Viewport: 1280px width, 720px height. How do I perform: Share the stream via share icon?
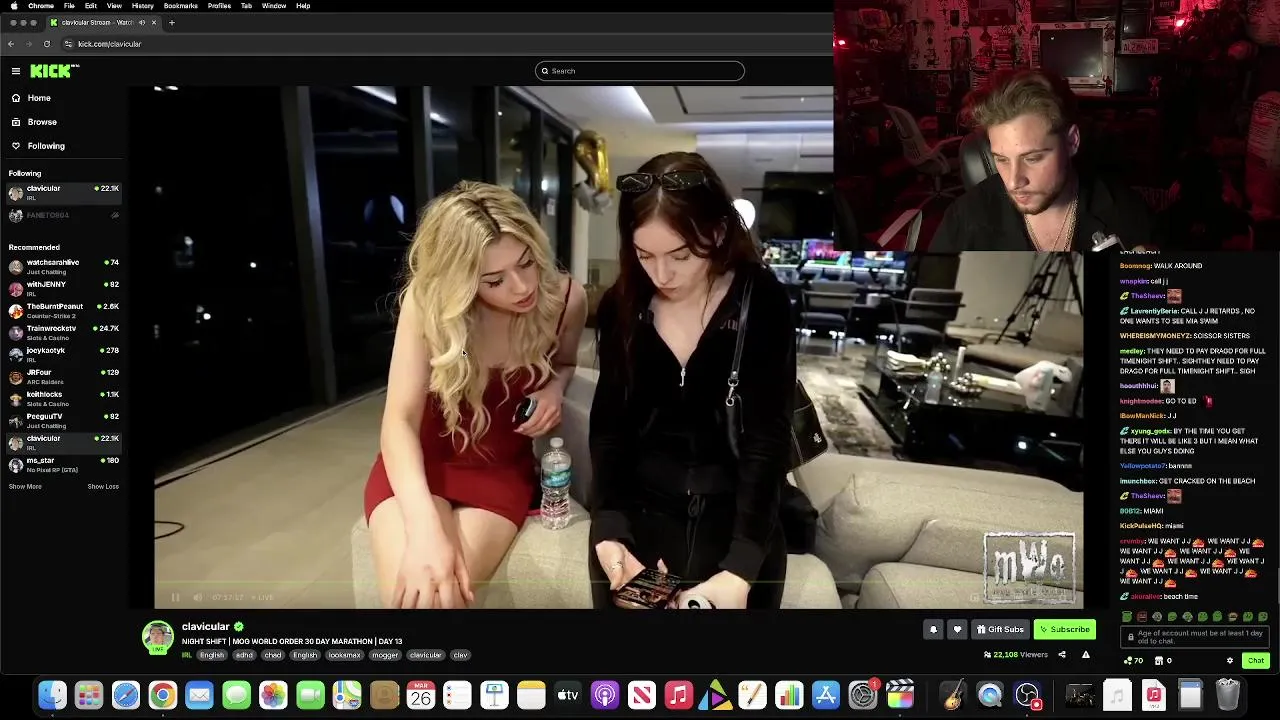pos(1062,655)
